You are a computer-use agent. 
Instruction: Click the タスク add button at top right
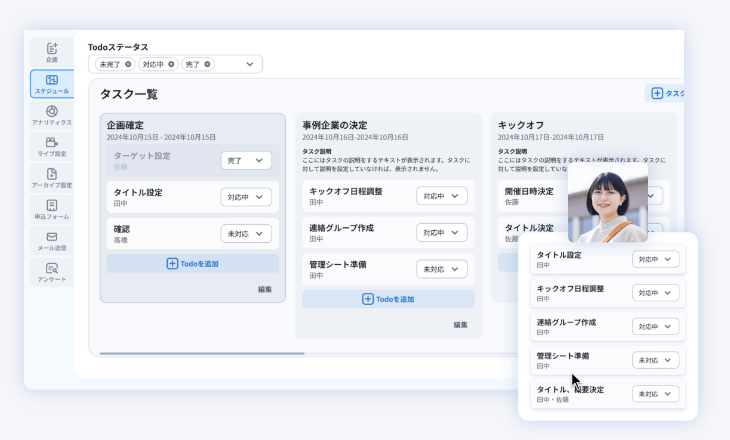(x=665, y=93)
